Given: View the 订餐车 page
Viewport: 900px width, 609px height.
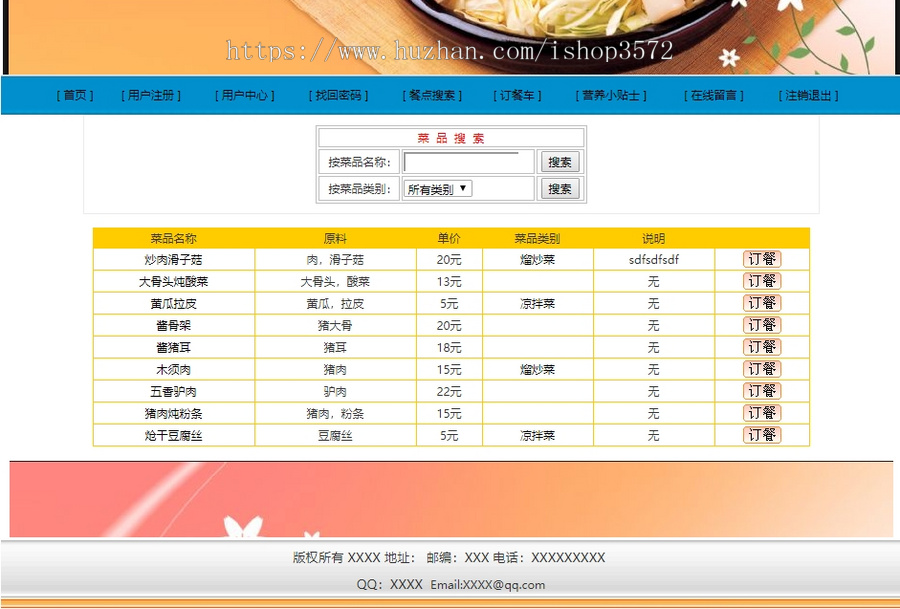Looking at the screenshot, I should 517,95.
